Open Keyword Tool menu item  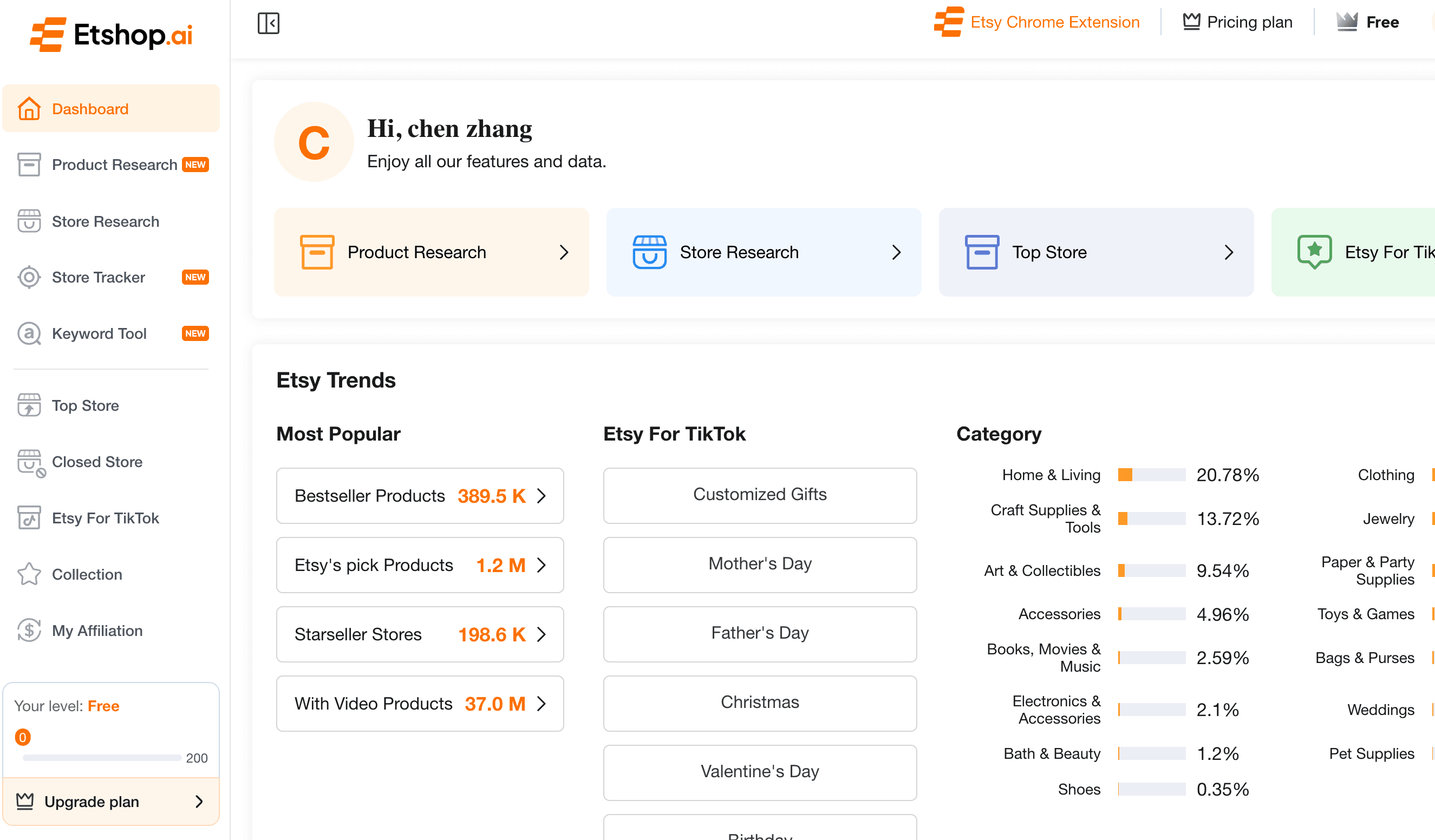tap(111, 333)
